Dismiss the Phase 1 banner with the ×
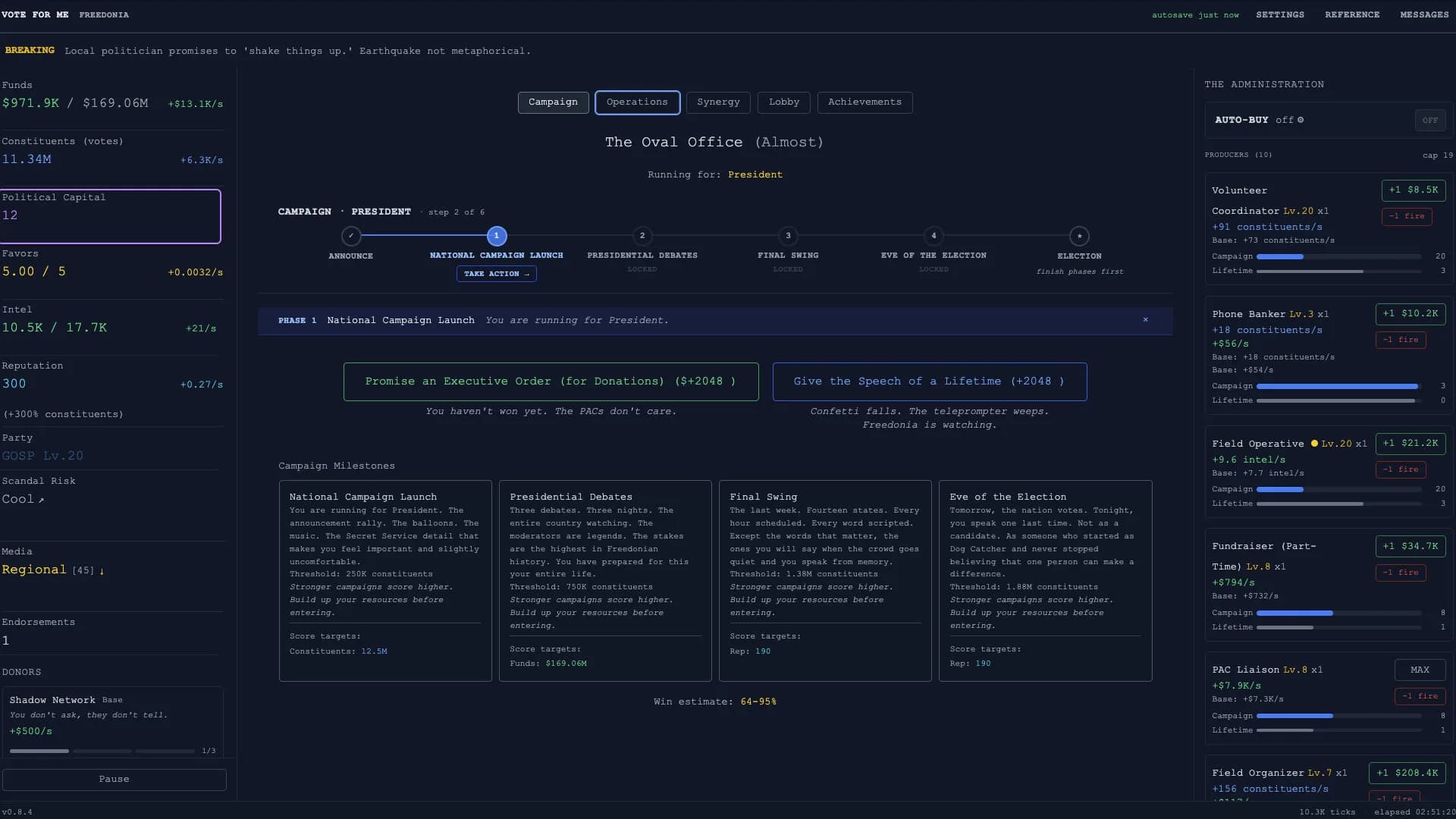1456x819 pixels. pyautogui.click(x=1145, y=320)
